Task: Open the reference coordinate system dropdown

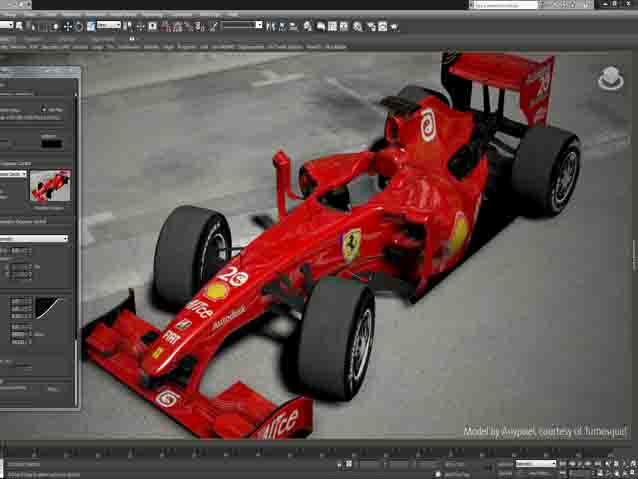Action: (x=109, y=25)
